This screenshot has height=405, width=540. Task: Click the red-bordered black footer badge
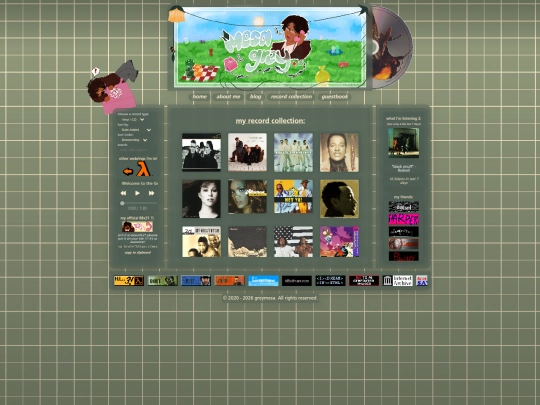(x=364, y=281)
